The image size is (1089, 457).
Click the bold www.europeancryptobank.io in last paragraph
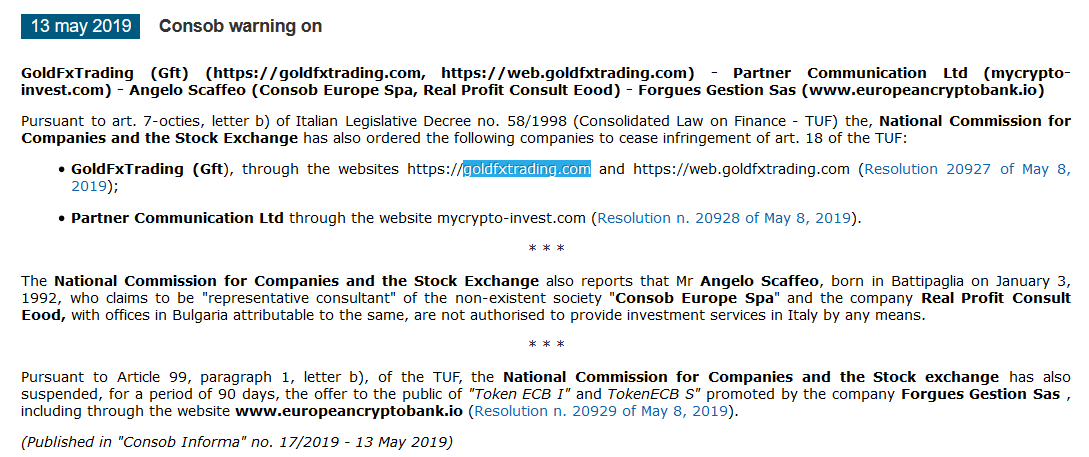click(349, 411)
